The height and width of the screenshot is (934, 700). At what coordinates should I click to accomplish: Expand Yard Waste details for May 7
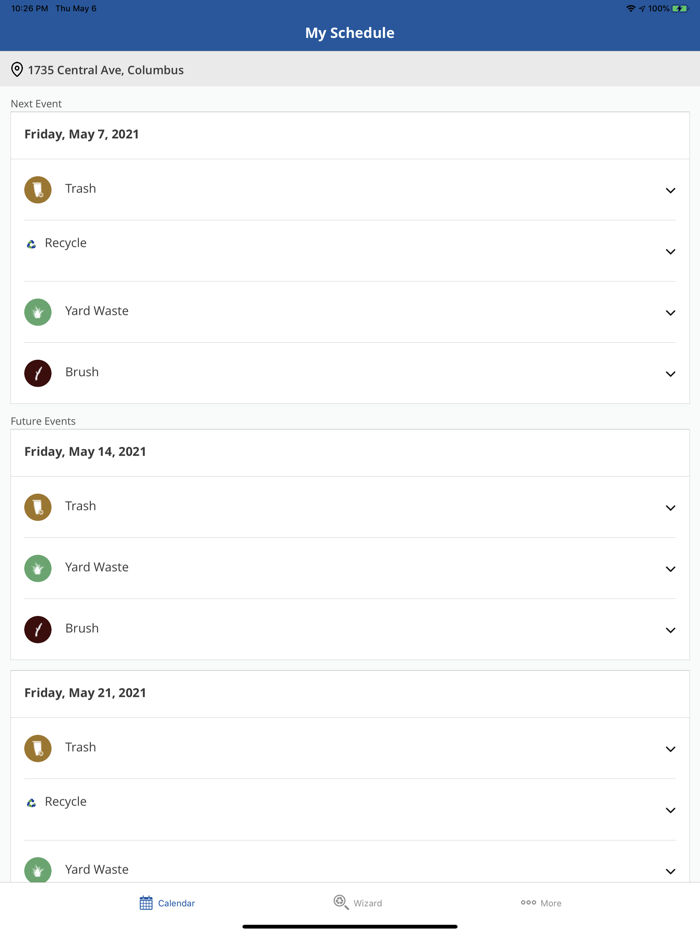tap(670, 313)
